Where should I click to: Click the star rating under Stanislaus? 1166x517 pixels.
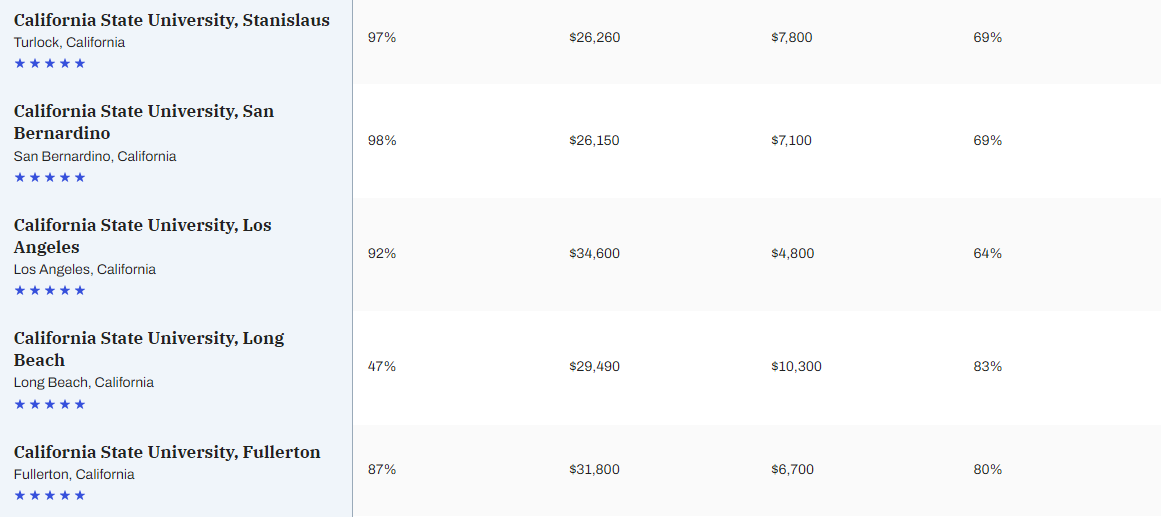pyautogui.click(x=50, y=63)
